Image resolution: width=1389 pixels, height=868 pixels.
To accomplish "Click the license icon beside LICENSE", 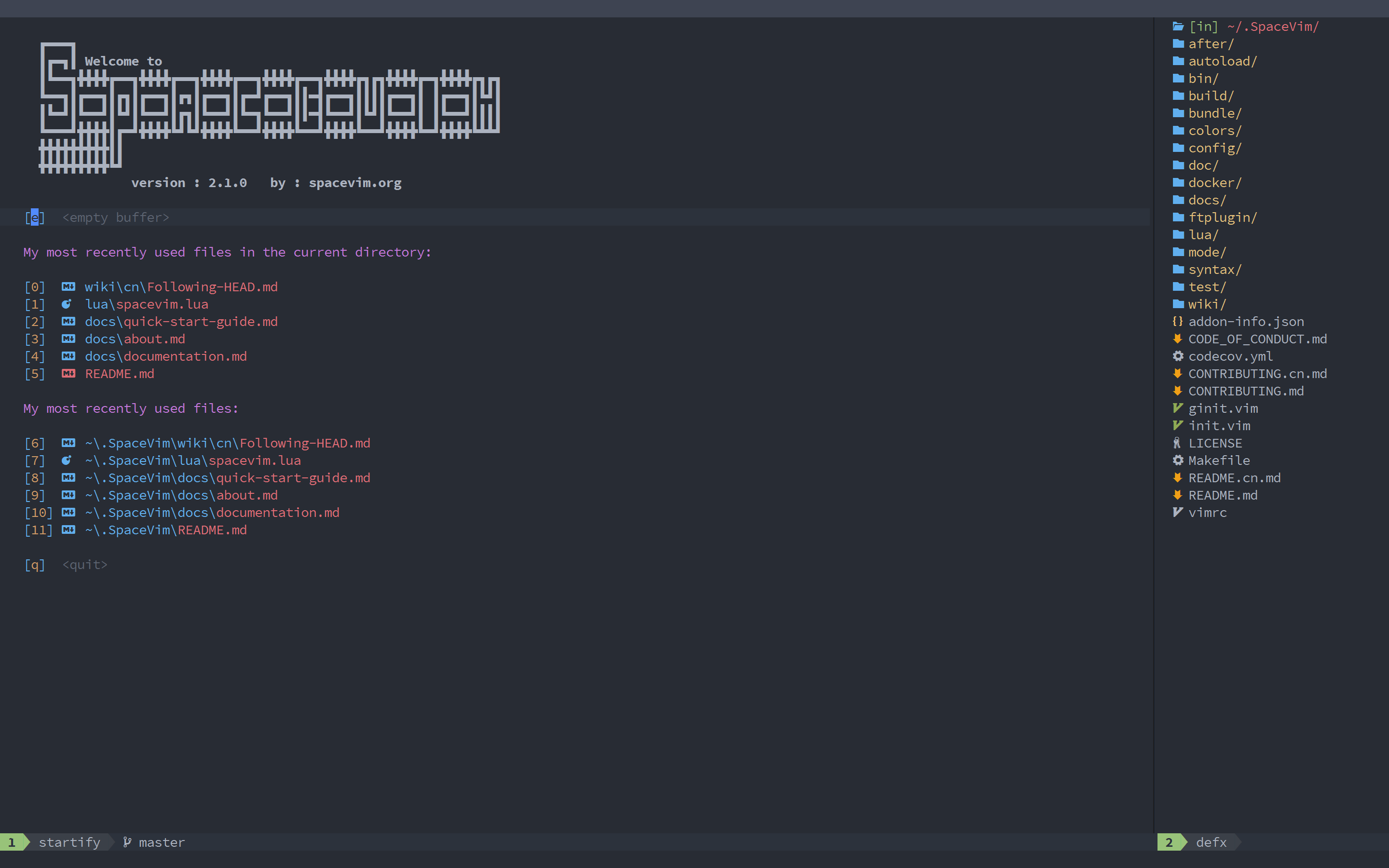I will tap(1177, 443).
